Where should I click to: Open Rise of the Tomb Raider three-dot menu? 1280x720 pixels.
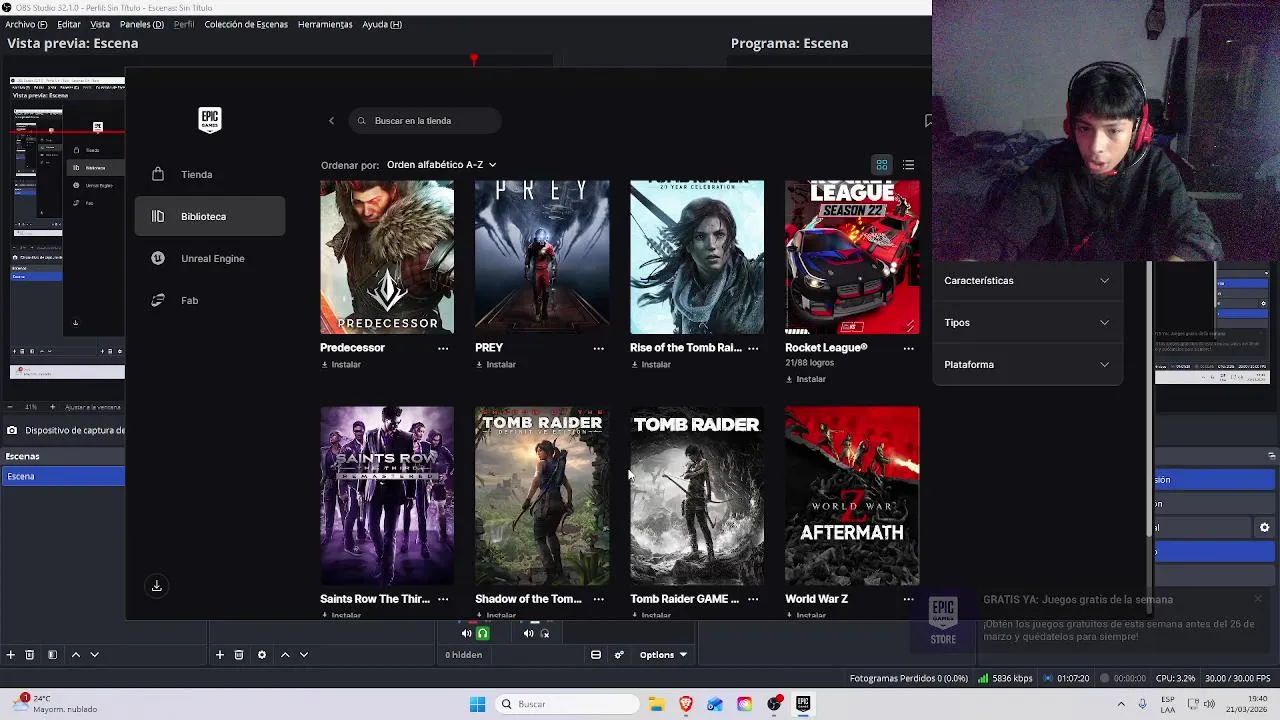click(753, 348)
